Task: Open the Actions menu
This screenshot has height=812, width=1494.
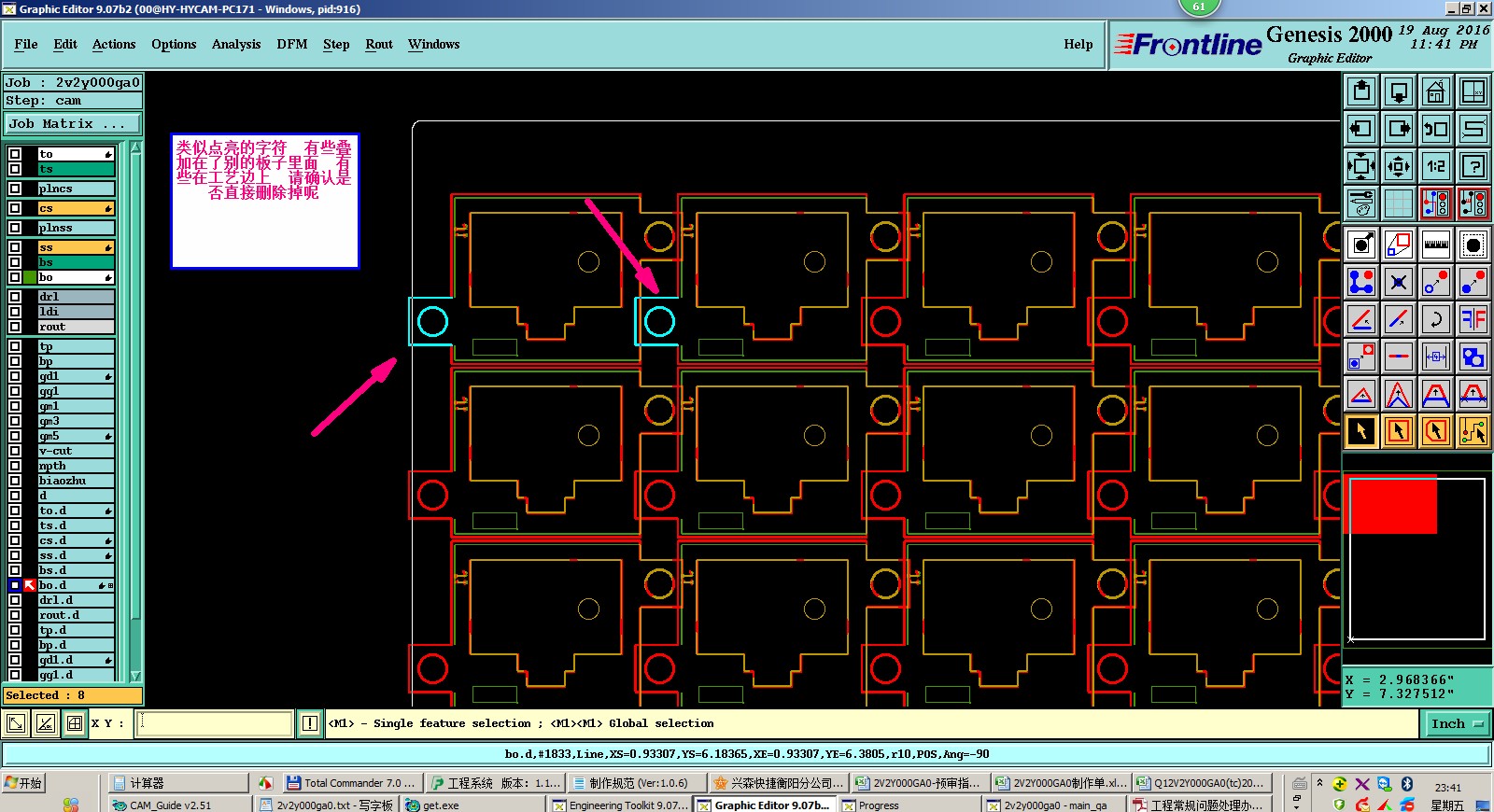Action: pyautogui.click(x=114, y=44)
